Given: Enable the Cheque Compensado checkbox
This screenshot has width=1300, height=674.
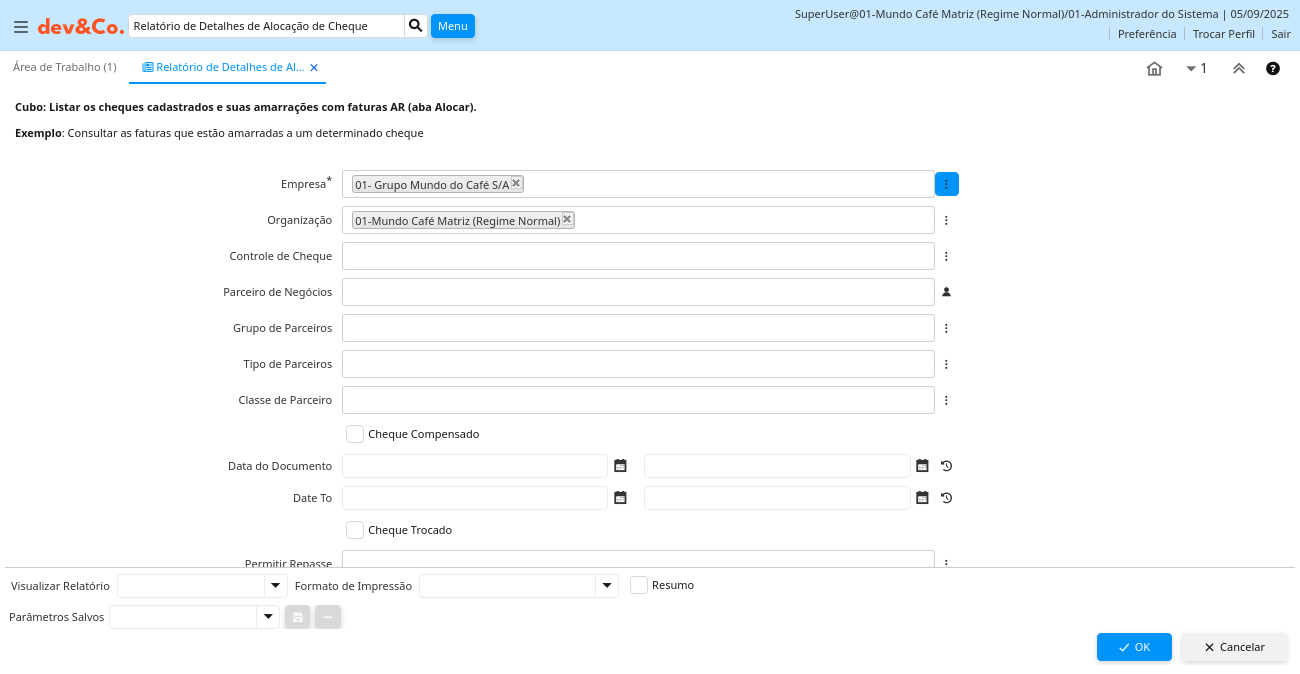Looking at the screenshot, I should point(355,434).
